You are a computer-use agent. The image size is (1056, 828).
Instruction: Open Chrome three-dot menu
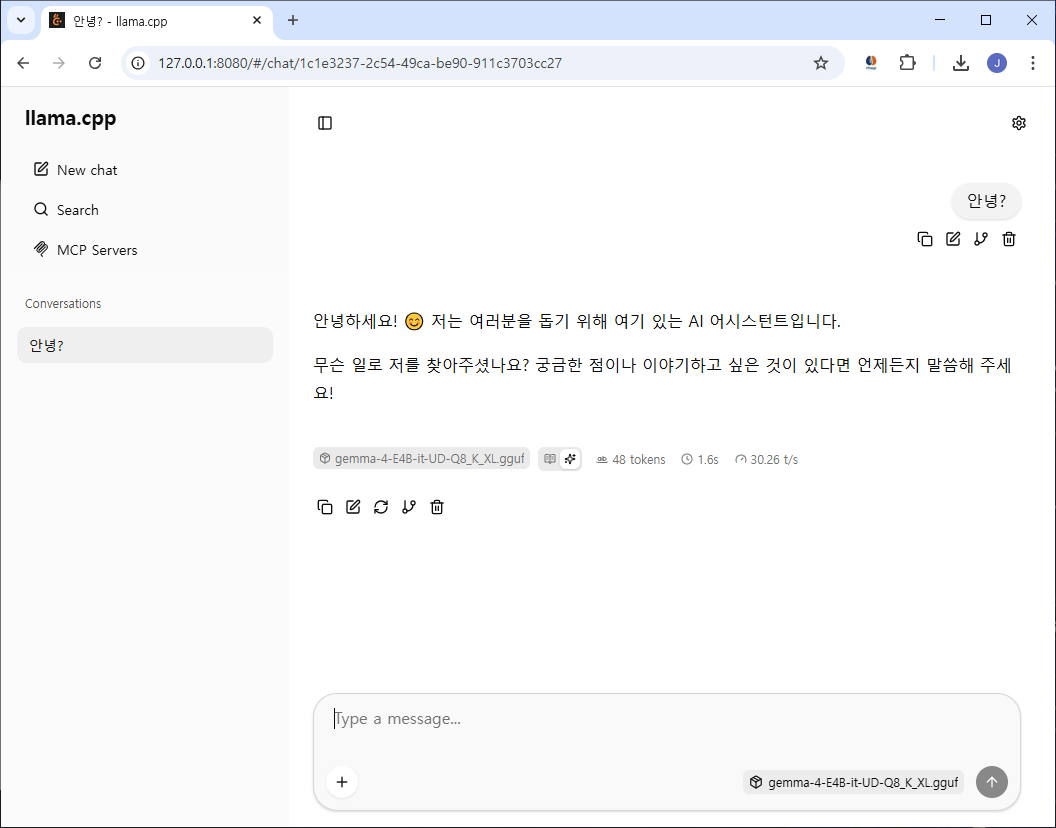coord(1032,63)
